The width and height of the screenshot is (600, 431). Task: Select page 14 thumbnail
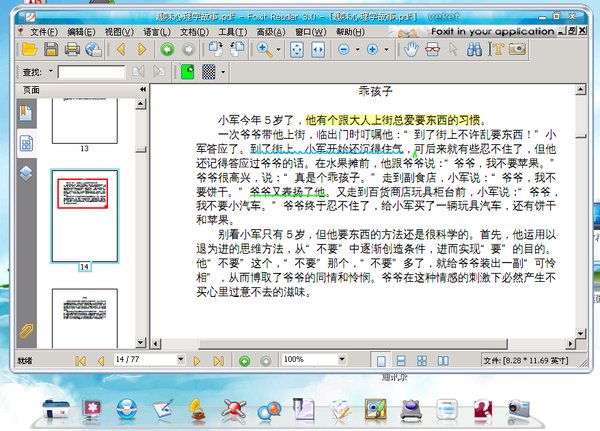(85, 216)
